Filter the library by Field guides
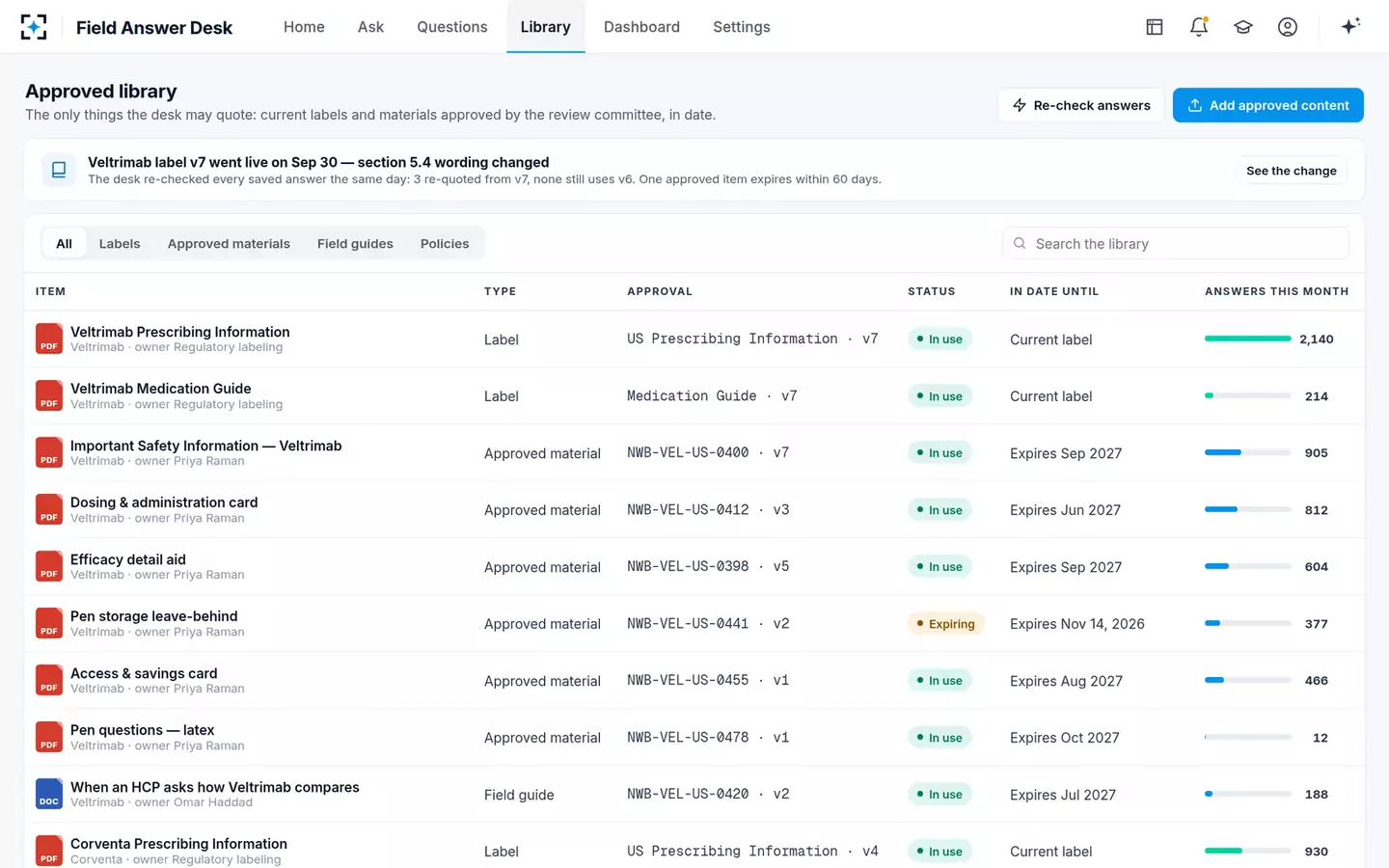 (355, 244)
